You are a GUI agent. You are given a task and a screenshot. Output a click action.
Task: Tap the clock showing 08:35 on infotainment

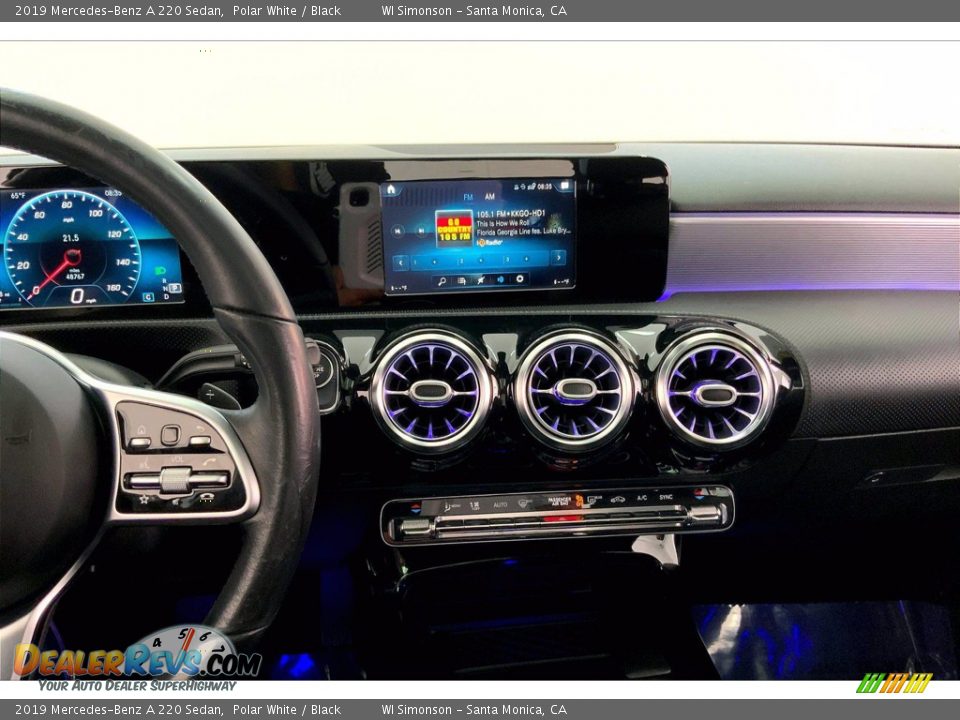pyautogui.click(x=544, y=187)
